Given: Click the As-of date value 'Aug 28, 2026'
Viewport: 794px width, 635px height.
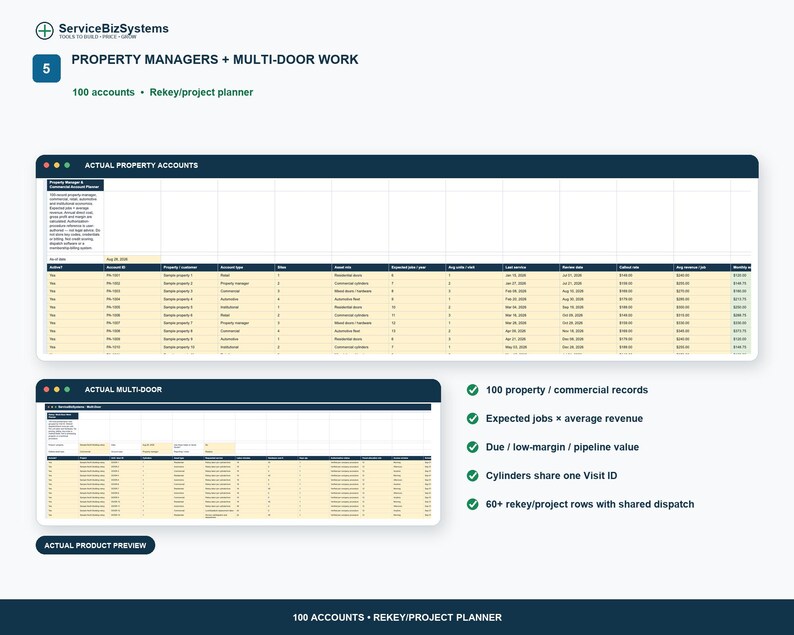Looking at the screenshot, I should 132,259.
